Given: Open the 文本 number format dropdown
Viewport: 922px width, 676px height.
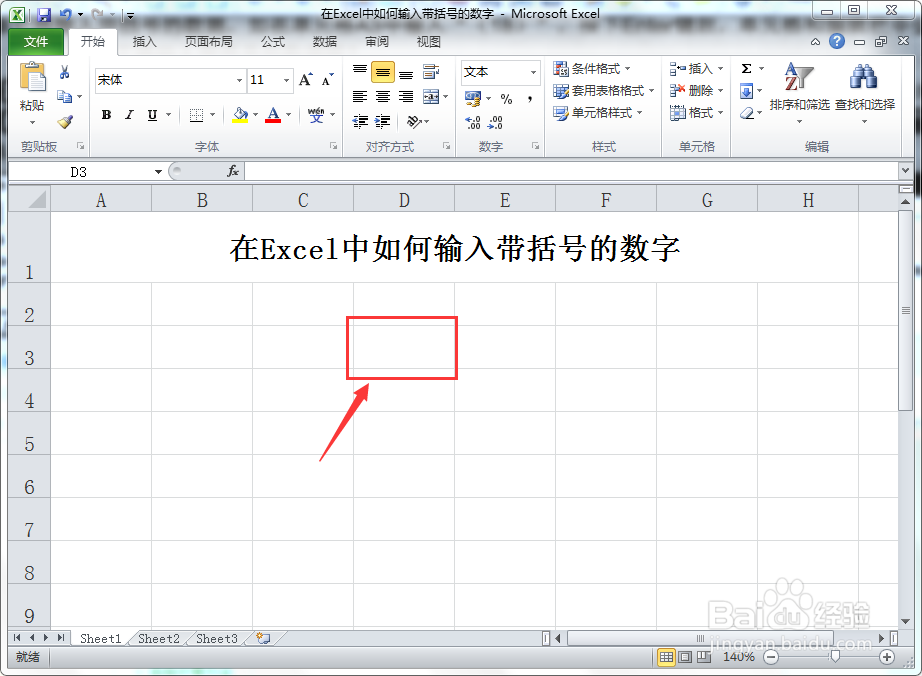Looking at the screenshot, I should [533, 72].
